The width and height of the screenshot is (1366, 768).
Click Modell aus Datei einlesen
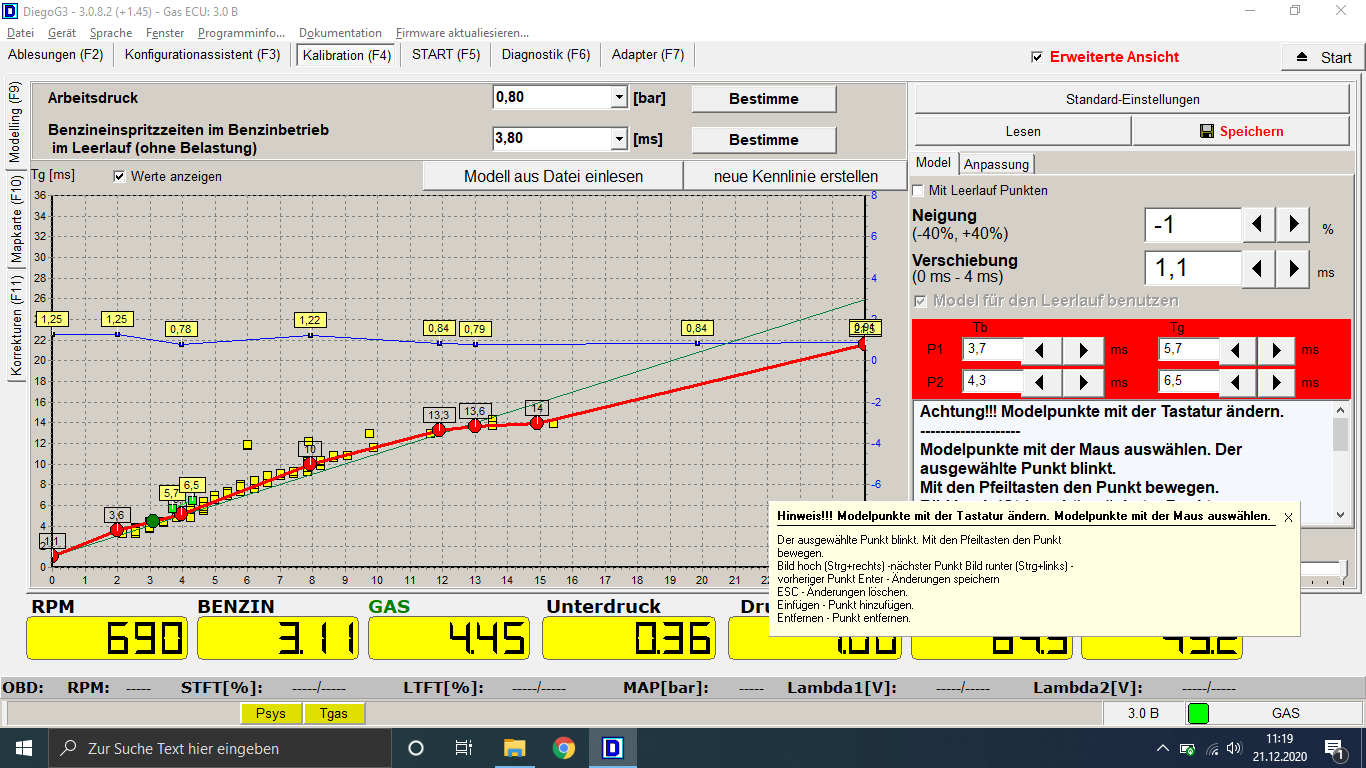coord(553,176)
